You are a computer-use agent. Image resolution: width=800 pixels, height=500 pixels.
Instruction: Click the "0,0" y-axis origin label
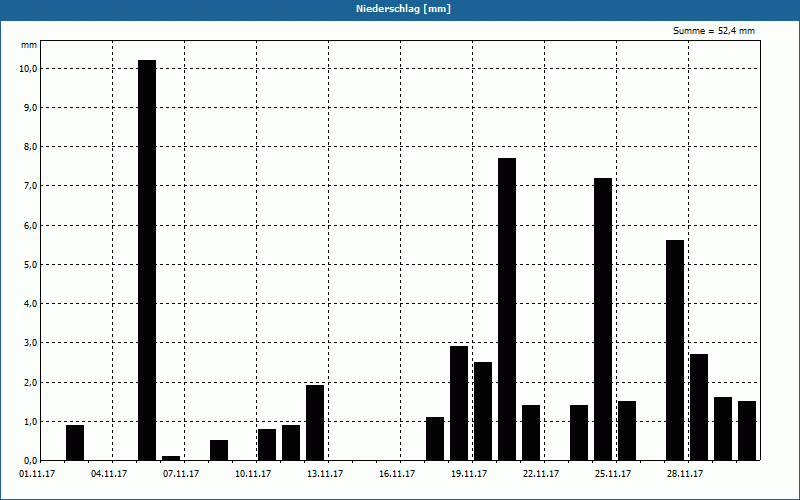(30, 461)
